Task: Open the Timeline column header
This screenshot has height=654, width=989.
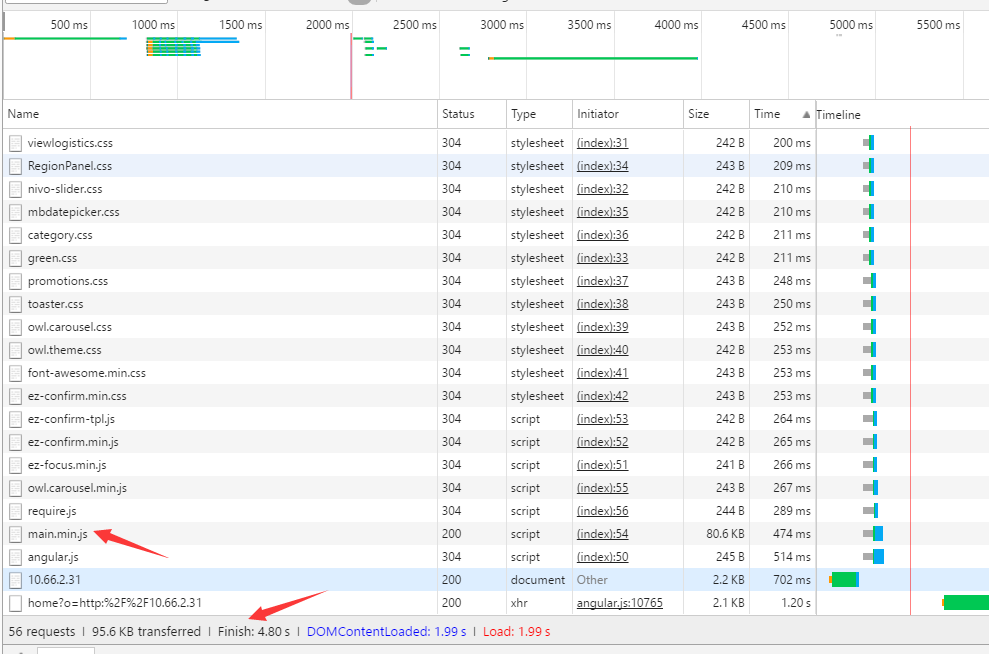Action: tap(902, 114)
